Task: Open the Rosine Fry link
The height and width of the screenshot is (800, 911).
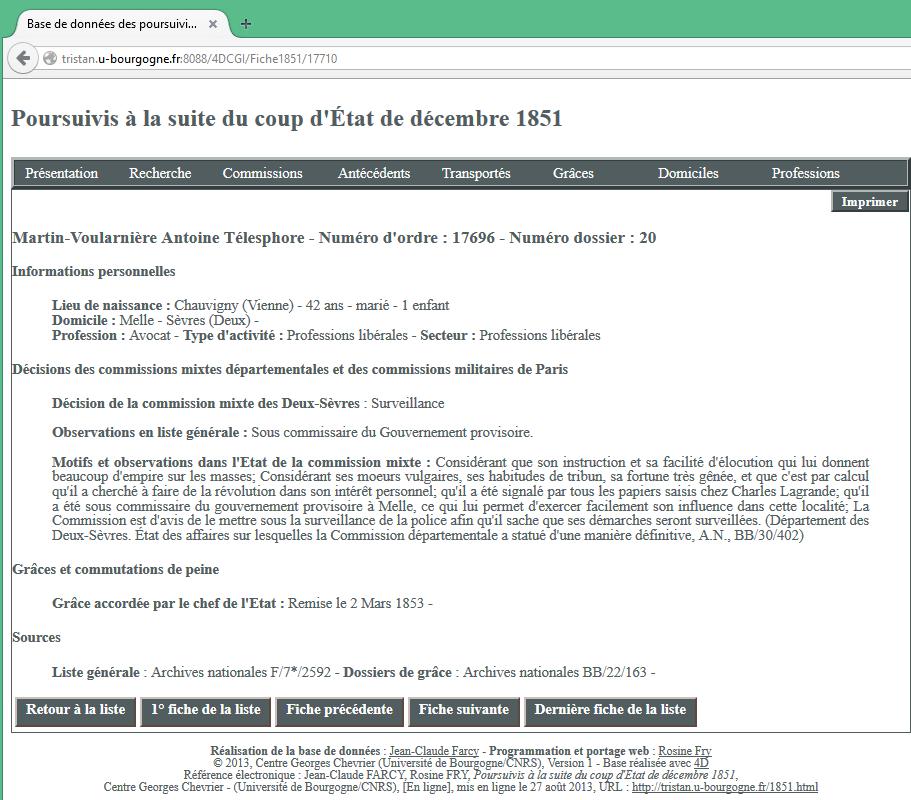Action: click(684, 751)
